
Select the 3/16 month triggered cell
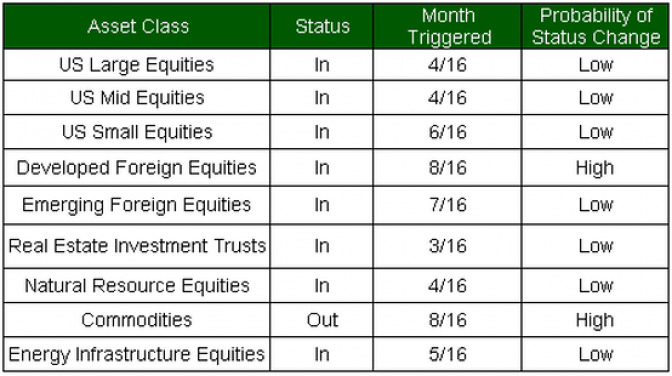pos(447,246)
